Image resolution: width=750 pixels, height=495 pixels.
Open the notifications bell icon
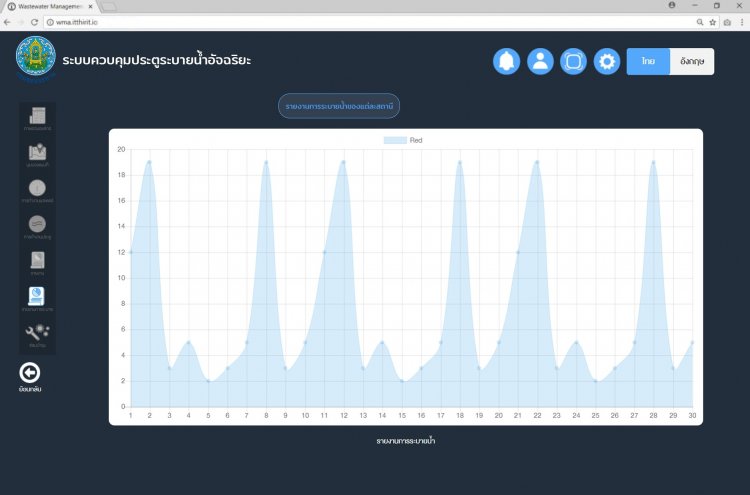pos(507,61)
